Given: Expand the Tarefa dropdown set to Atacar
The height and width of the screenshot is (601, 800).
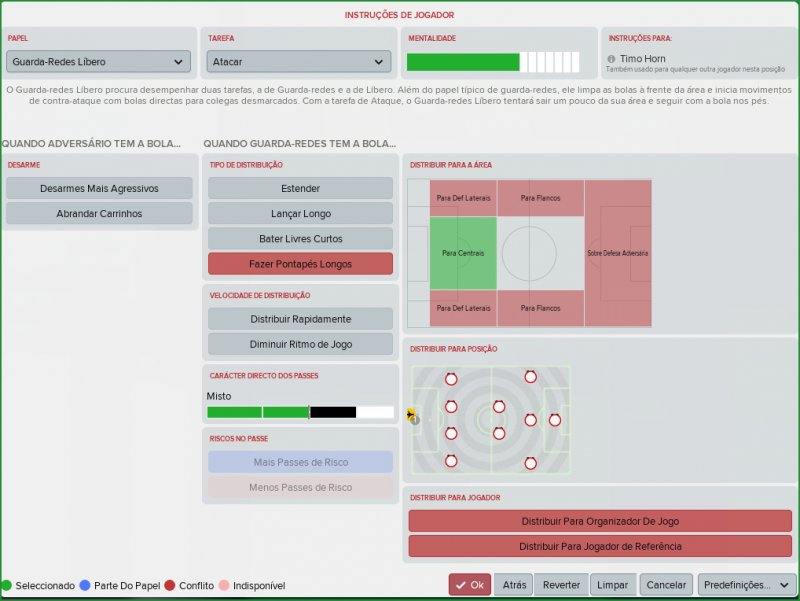Looking at the screenshot, I should (x=298, y=62).
